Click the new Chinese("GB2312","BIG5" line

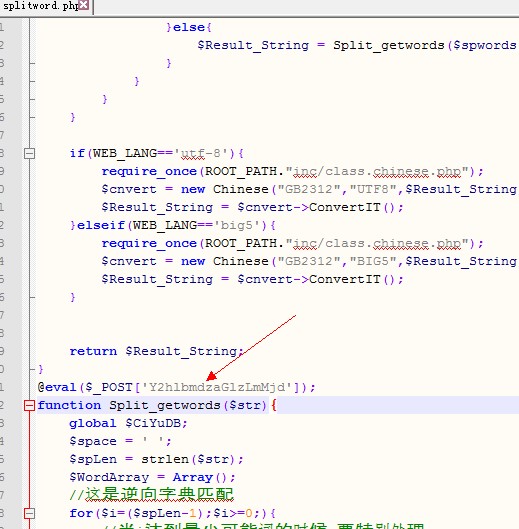point(309,261)
